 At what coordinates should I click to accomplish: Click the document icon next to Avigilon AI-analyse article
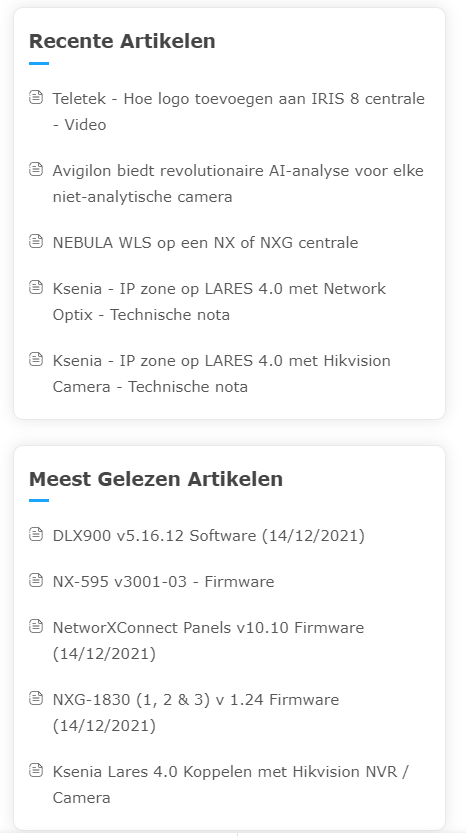[x=36, y=170]
